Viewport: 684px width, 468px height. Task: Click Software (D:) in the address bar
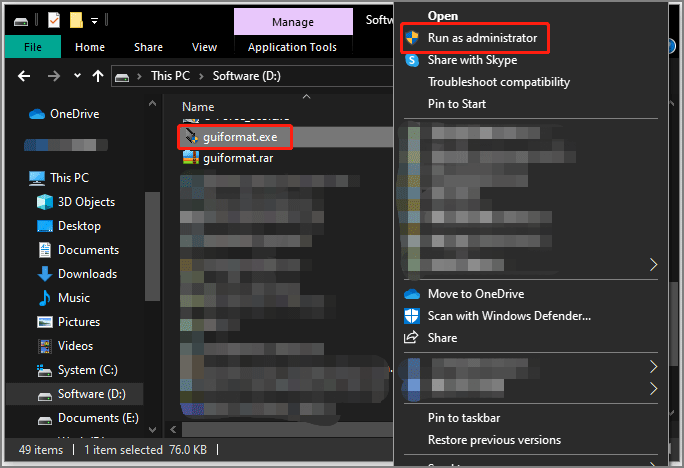246,76
